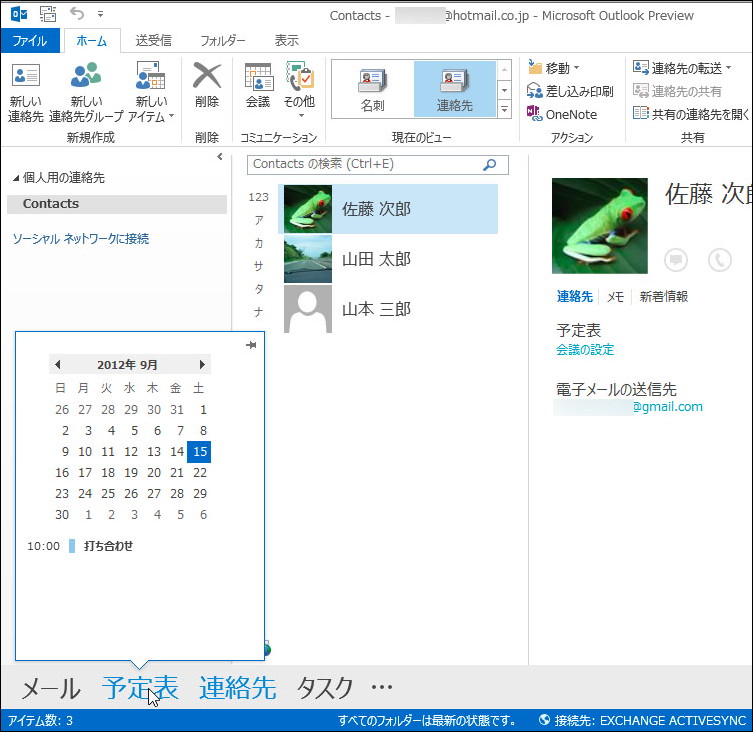Viewport: 753px width, 732px height.
Task: Click the Exchange ActiveSync connection status
Action: click(x=644, y=720)
